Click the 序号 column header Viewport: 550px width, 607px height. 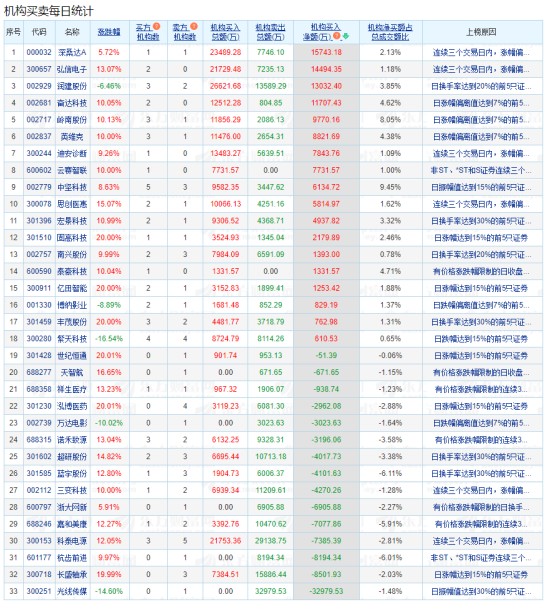[14, 32]
